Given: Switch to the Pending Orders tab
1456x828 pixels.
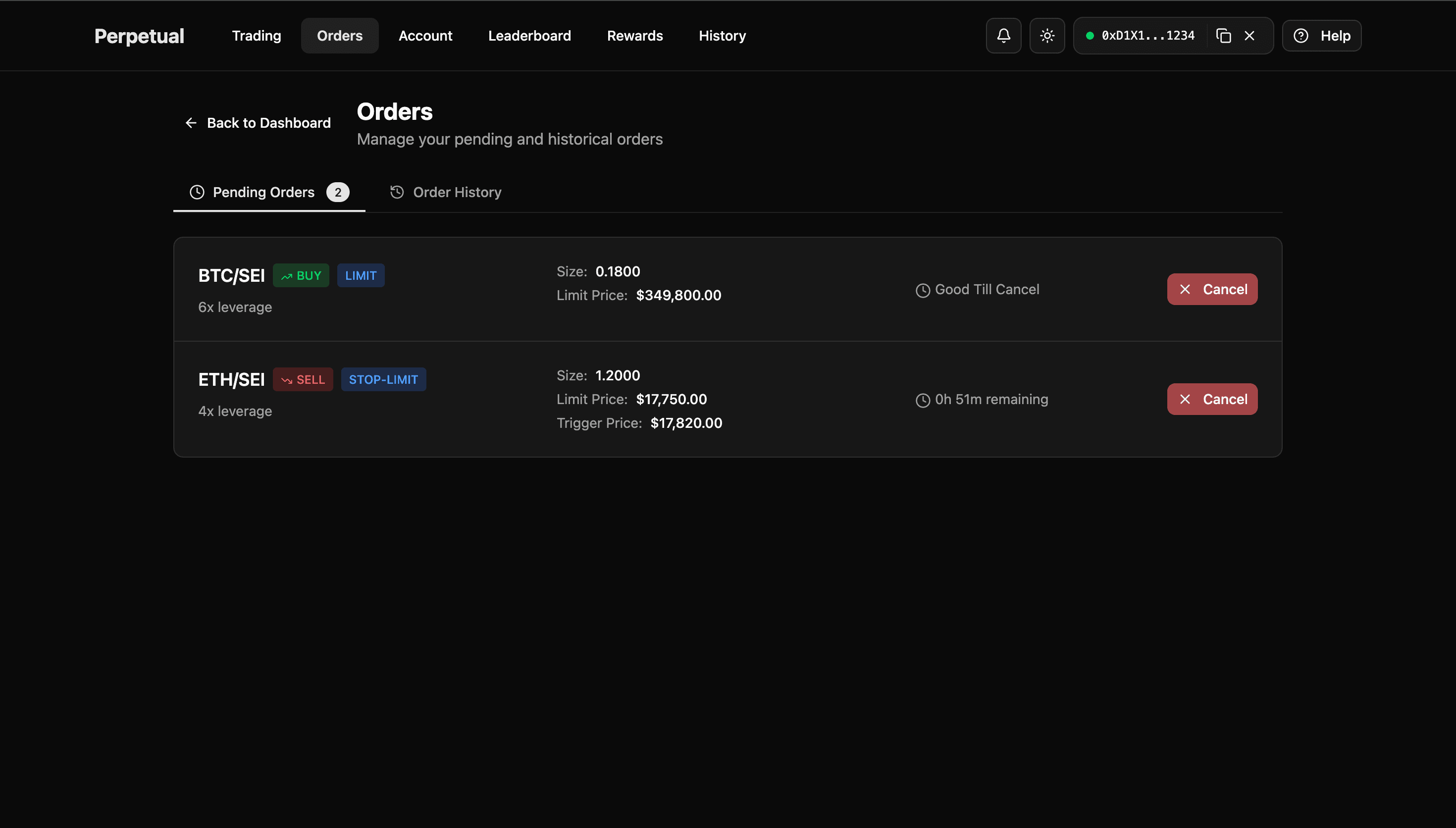Looking at the screenshot, I should click(269, 192).
